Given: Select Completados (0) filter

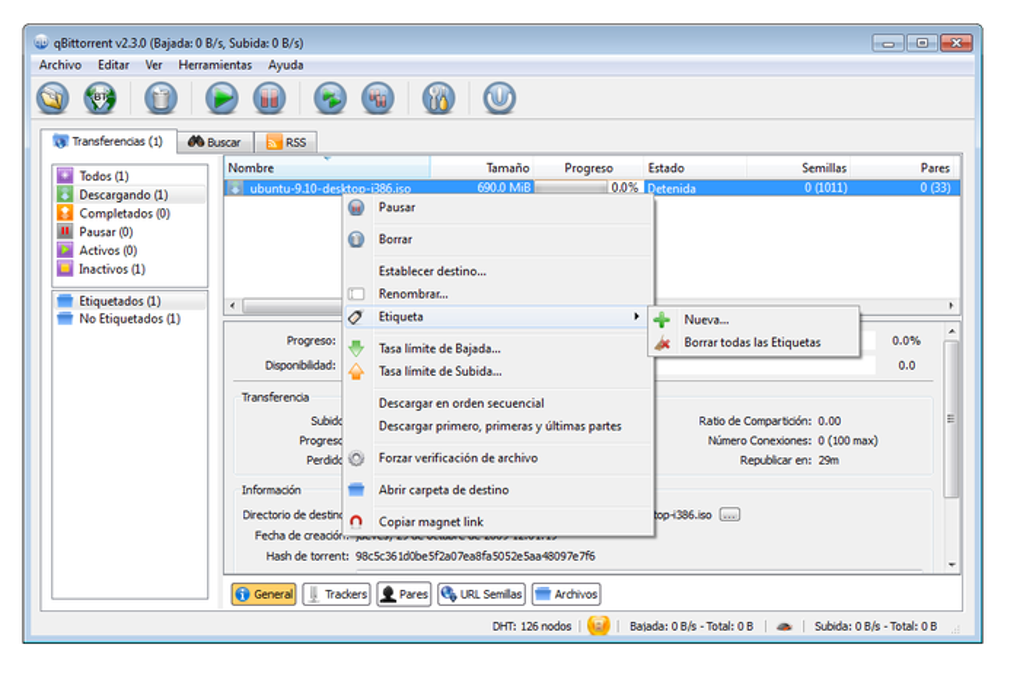Looking at the screenshot, I should 130,213.
